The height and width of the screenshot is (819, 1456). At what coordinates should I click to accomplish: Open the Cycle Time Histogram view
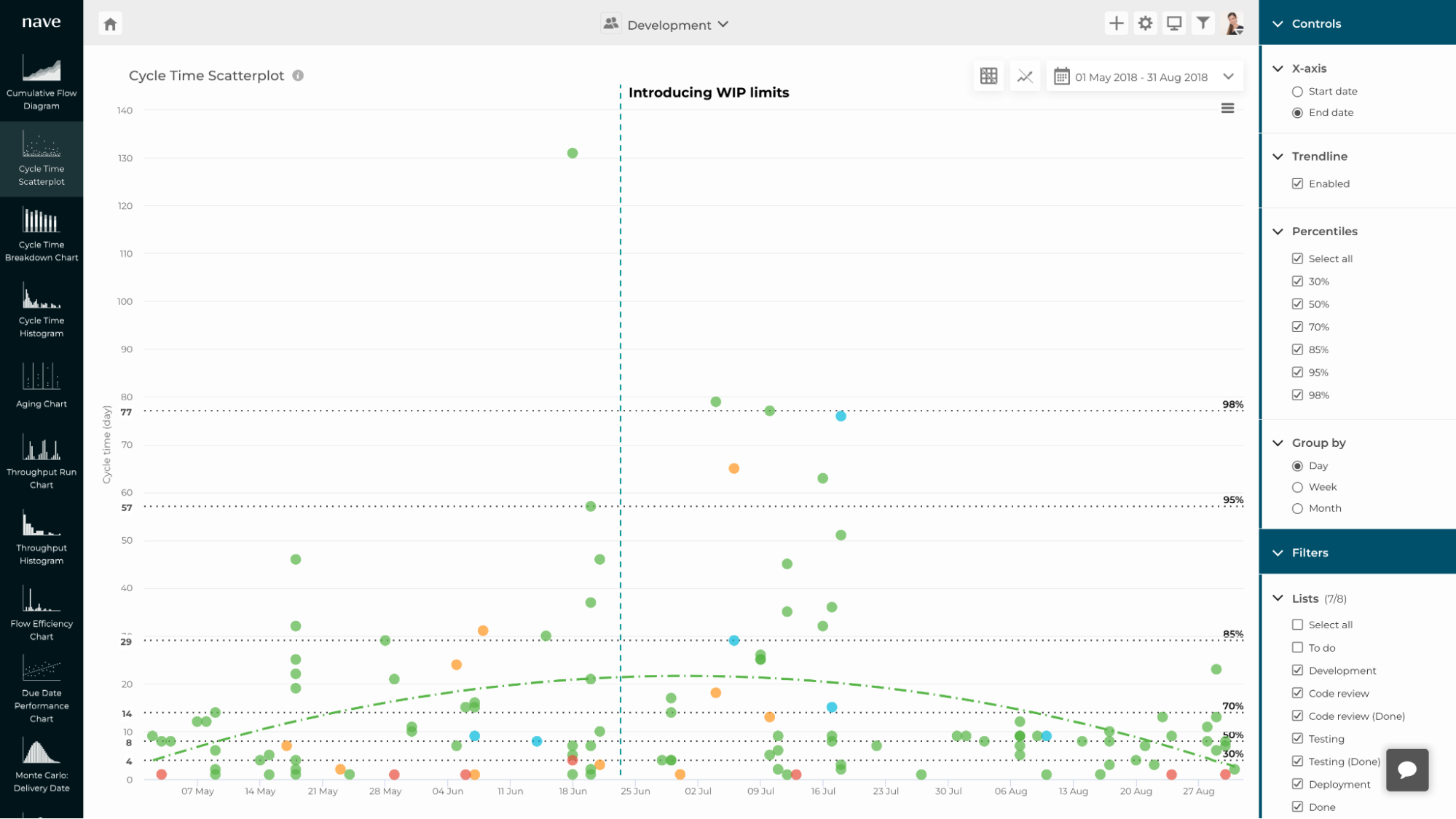click(42, 311)
